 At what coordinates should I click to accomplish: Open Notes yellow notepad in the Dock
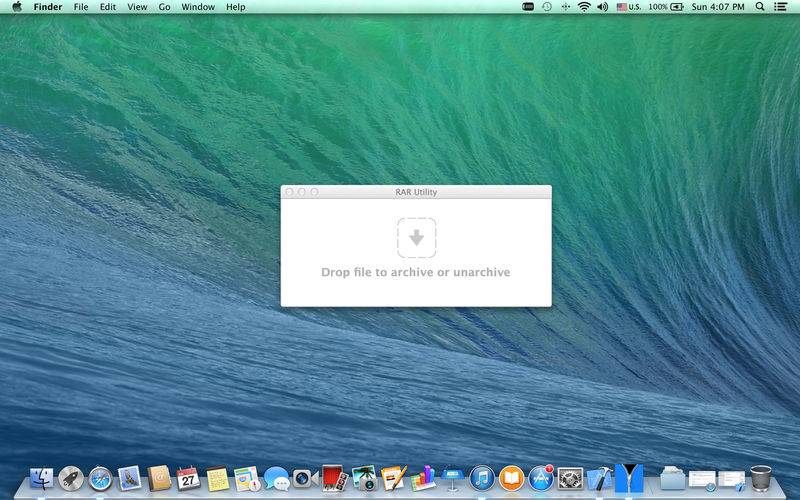(x=218, y=479)
